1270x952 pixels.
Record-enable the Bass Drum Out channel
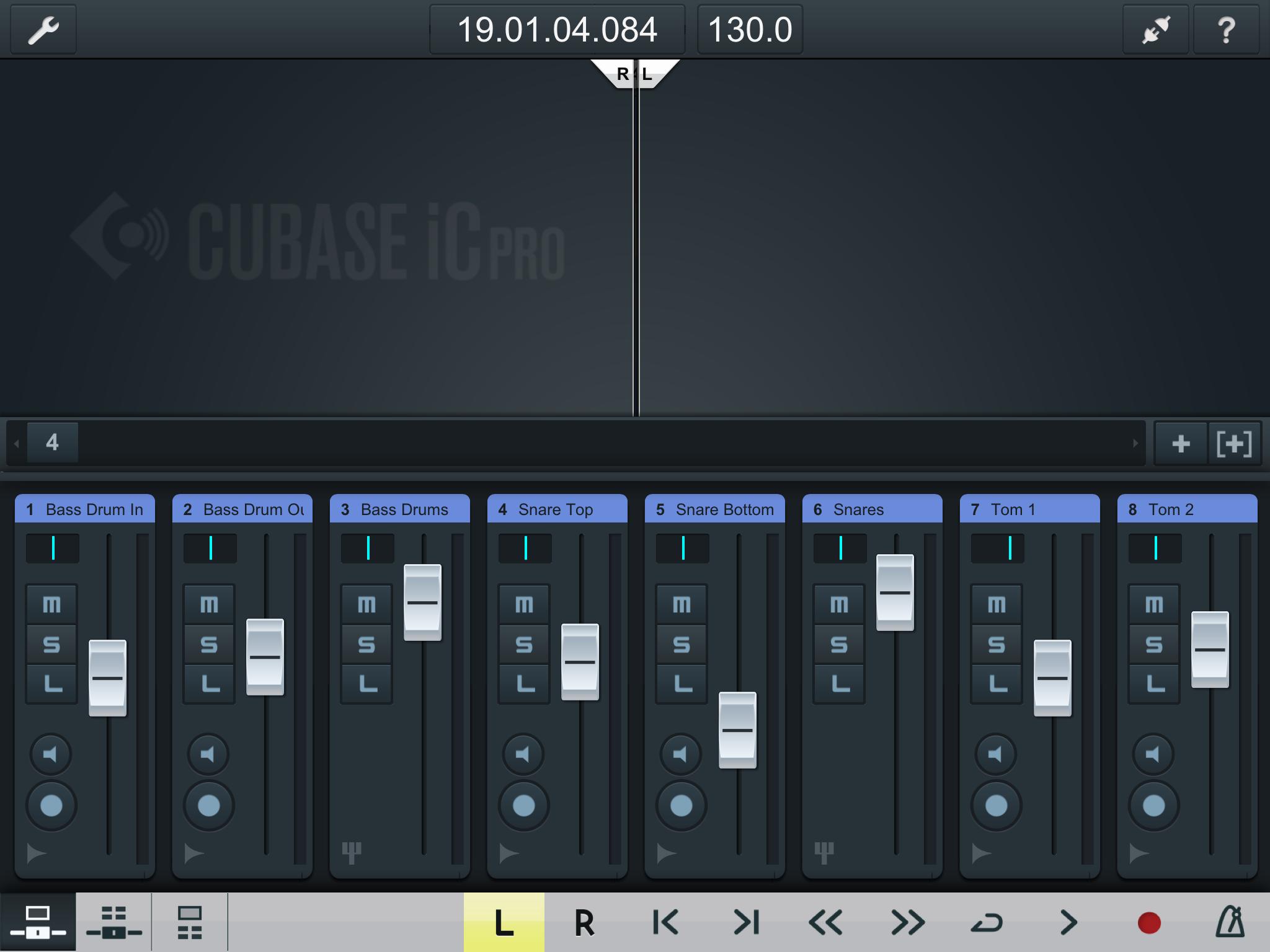pos(208,806)
